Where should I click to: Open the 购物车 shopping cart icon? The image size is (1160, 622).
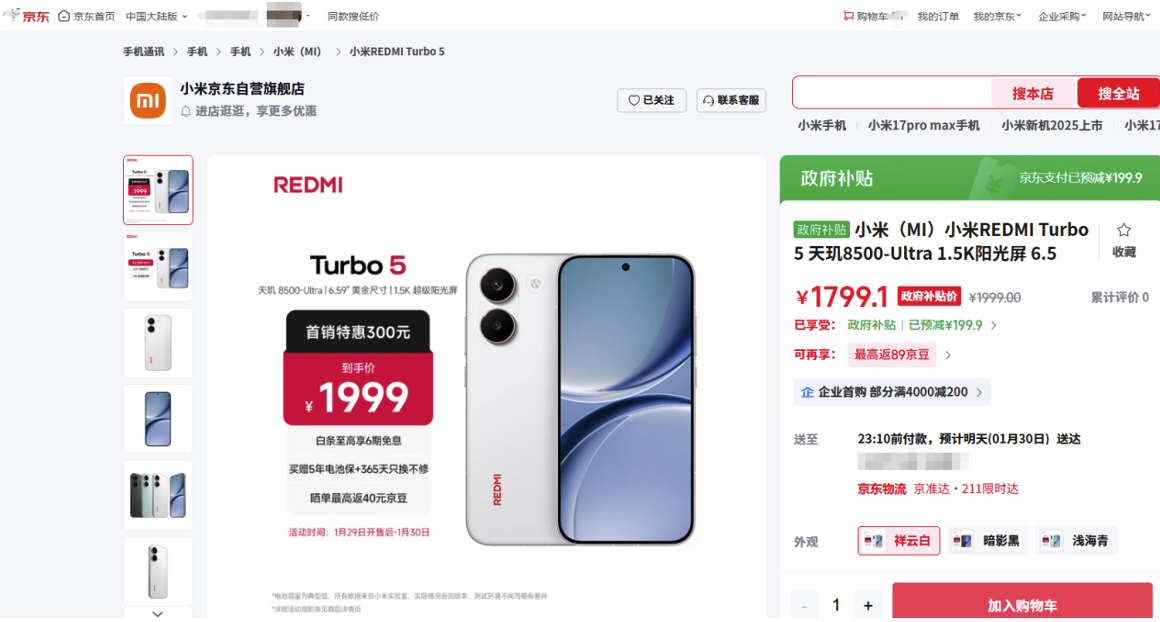point(848,16)
